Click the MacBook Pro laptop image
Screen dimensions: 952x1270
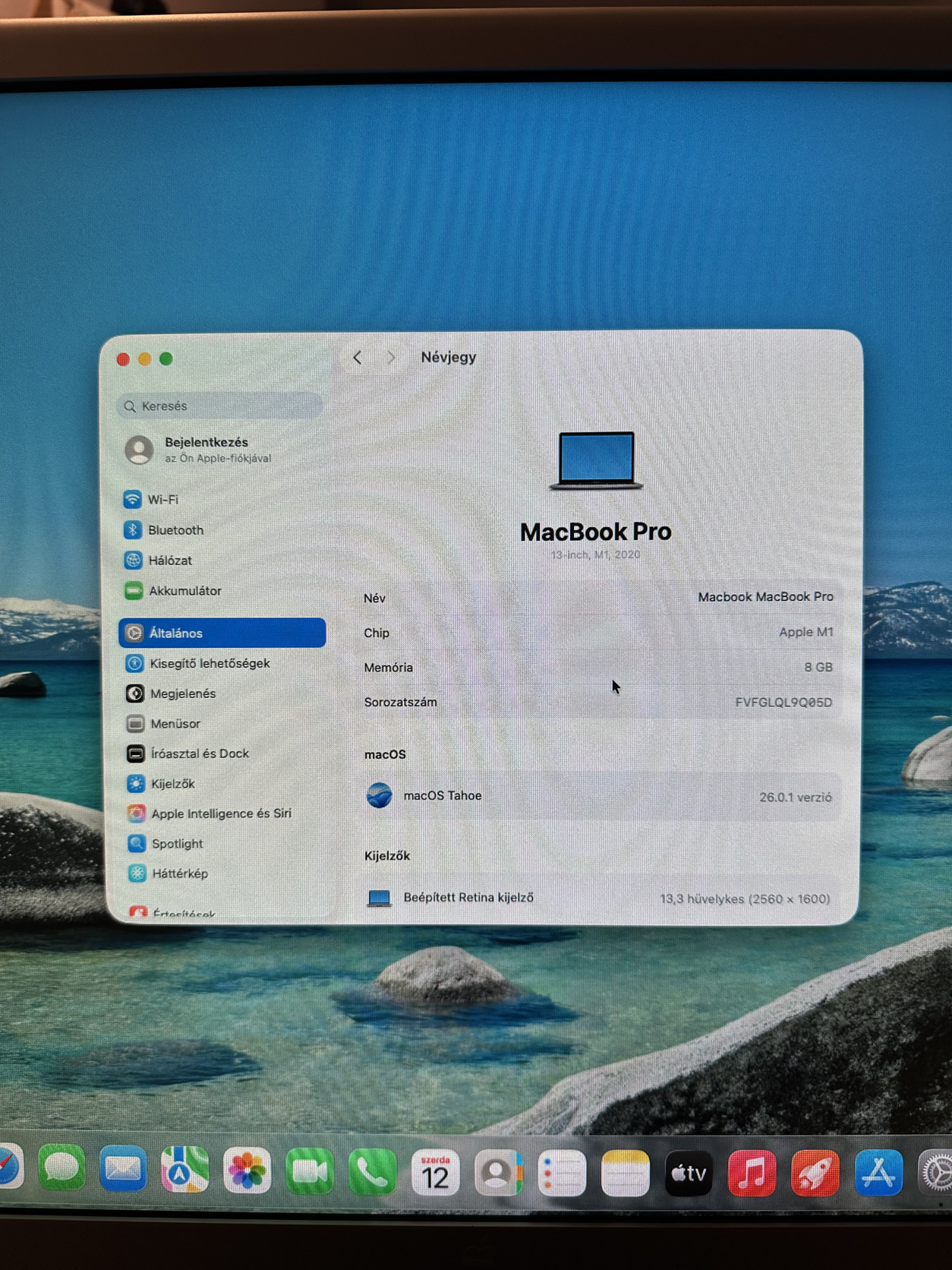pos(597,461)
